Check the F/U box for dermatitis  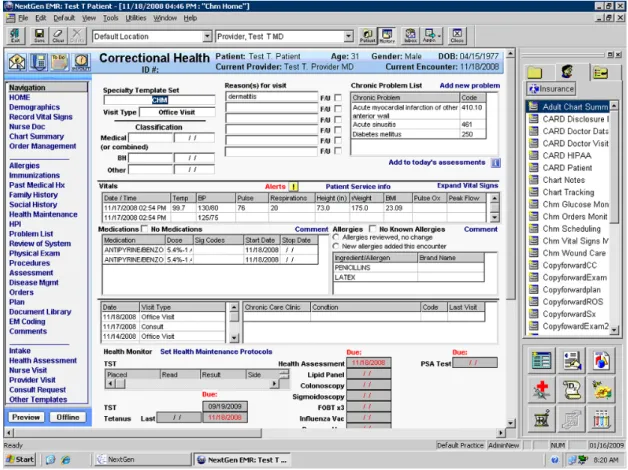(338, 98)
